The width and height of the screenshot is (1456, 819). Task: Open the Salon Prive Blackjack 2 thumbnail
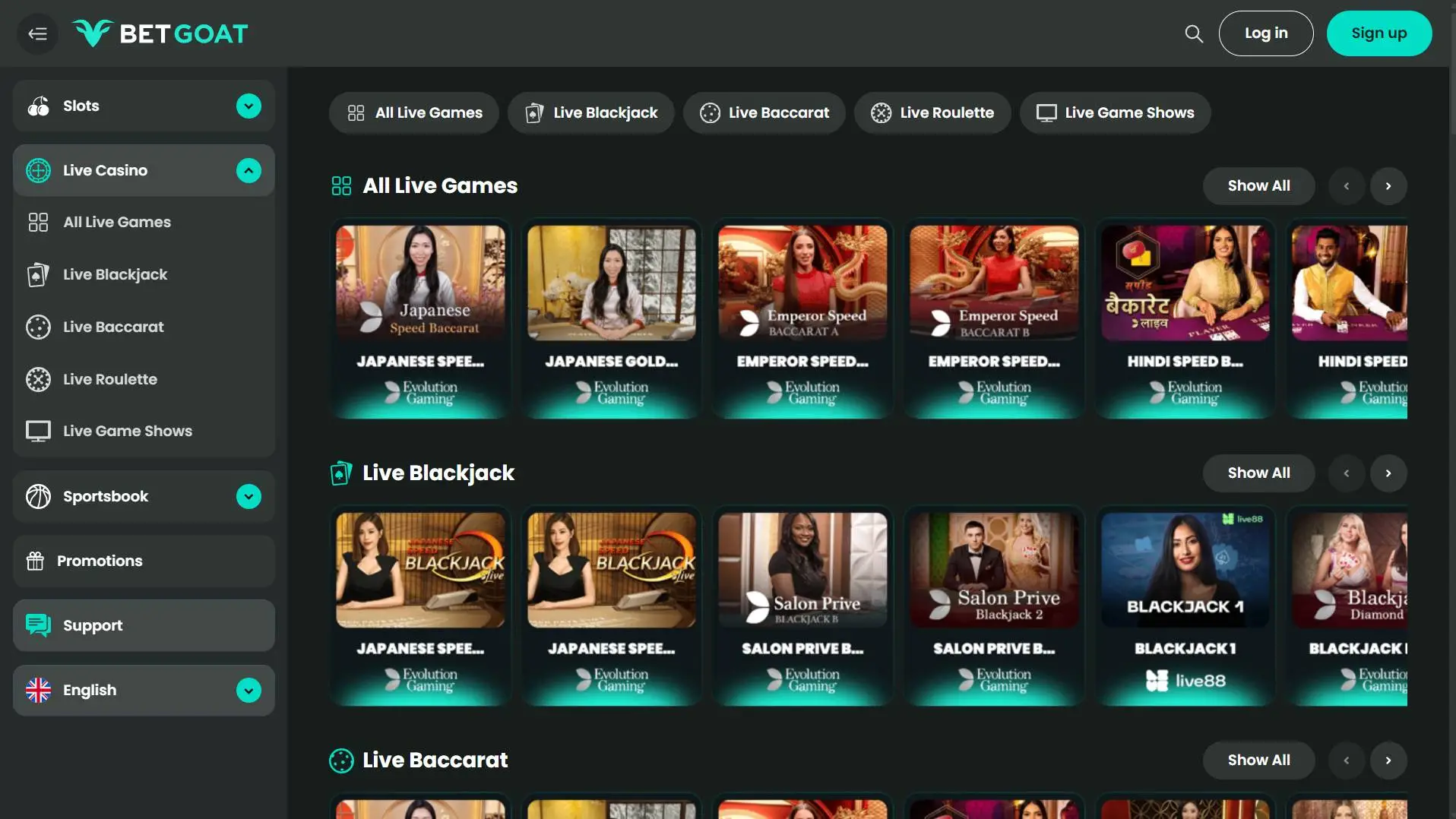click(x=994, y=570)
